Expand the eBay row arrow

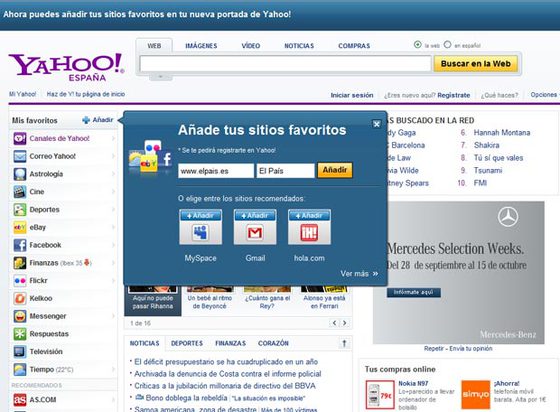(113, 227)
